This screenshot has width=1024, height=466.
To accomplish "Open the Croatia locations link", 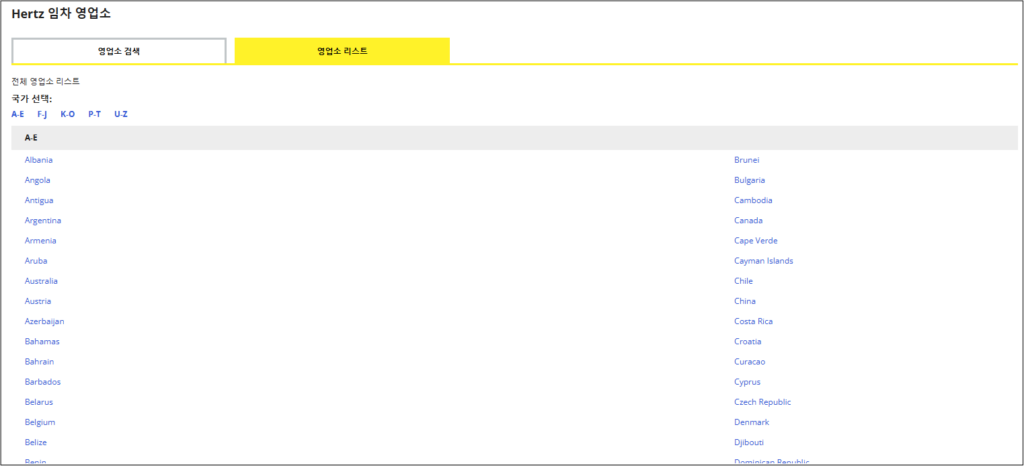I will pyautogui.click(x=748, y=341).
